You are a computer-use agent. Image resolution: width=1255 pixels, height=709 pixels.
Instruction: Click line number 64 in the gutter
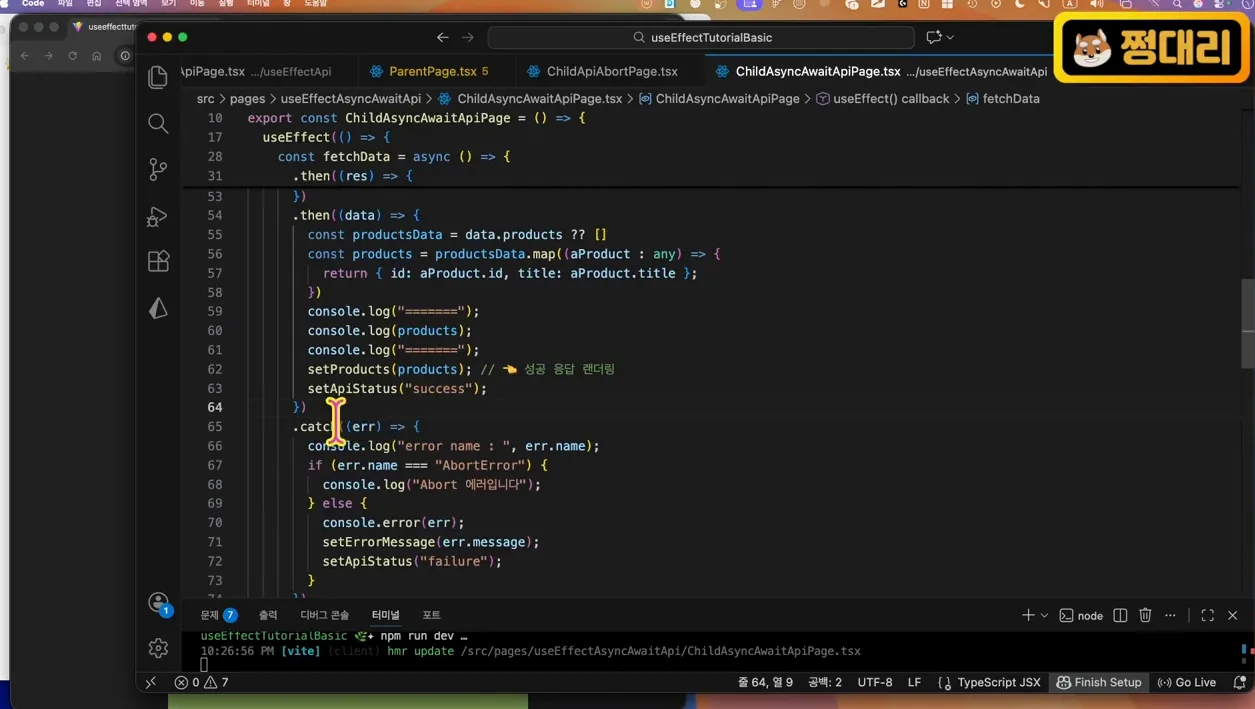pos(215,407)
